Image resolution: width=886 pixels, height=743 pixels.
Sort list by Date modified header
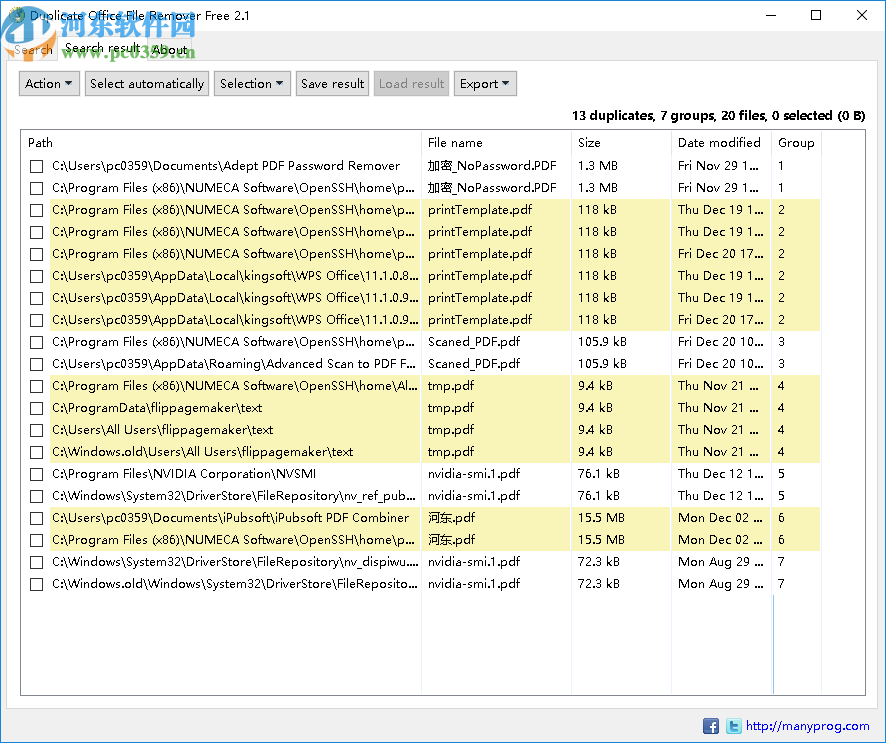719,142
